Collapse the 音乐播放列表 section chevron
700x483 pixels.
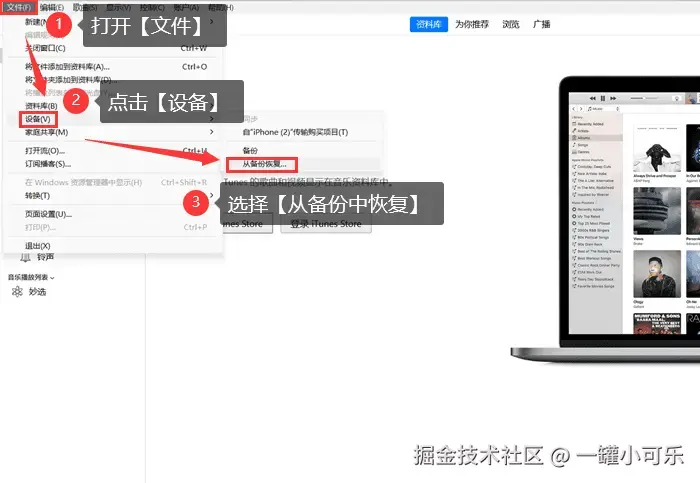click(x=53, y=278)
